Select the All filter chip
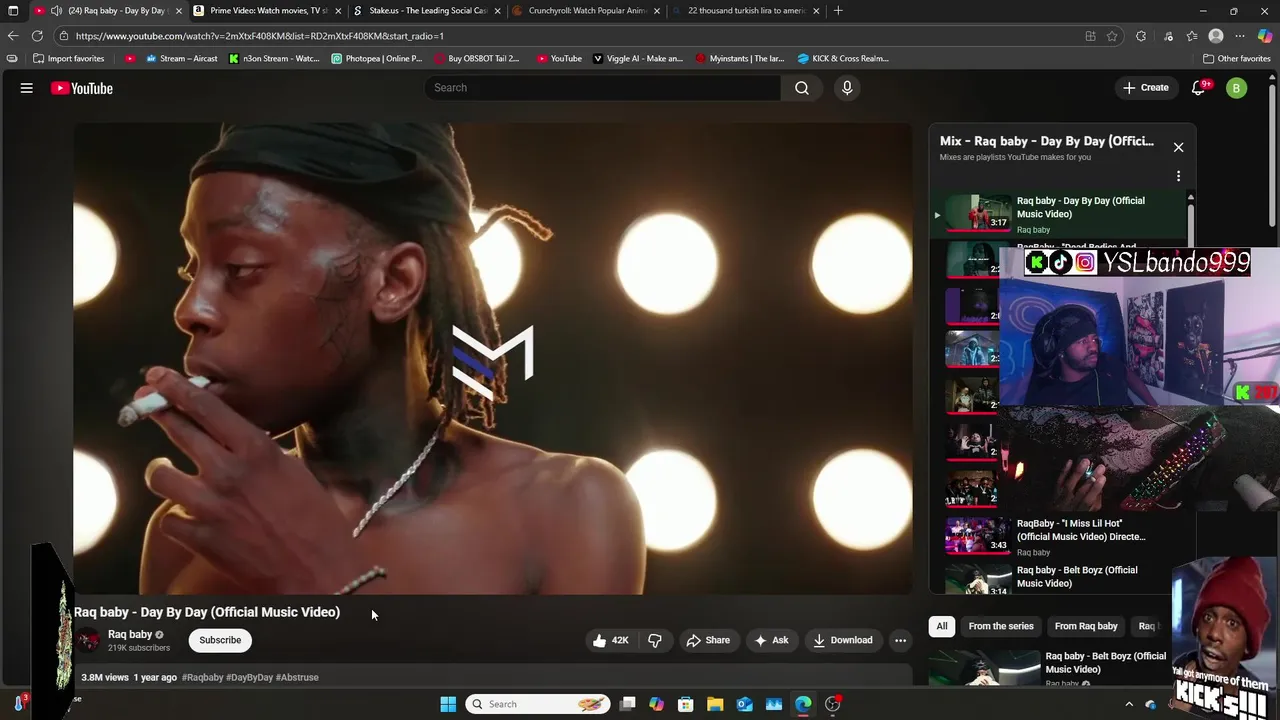 click(942, 626)
